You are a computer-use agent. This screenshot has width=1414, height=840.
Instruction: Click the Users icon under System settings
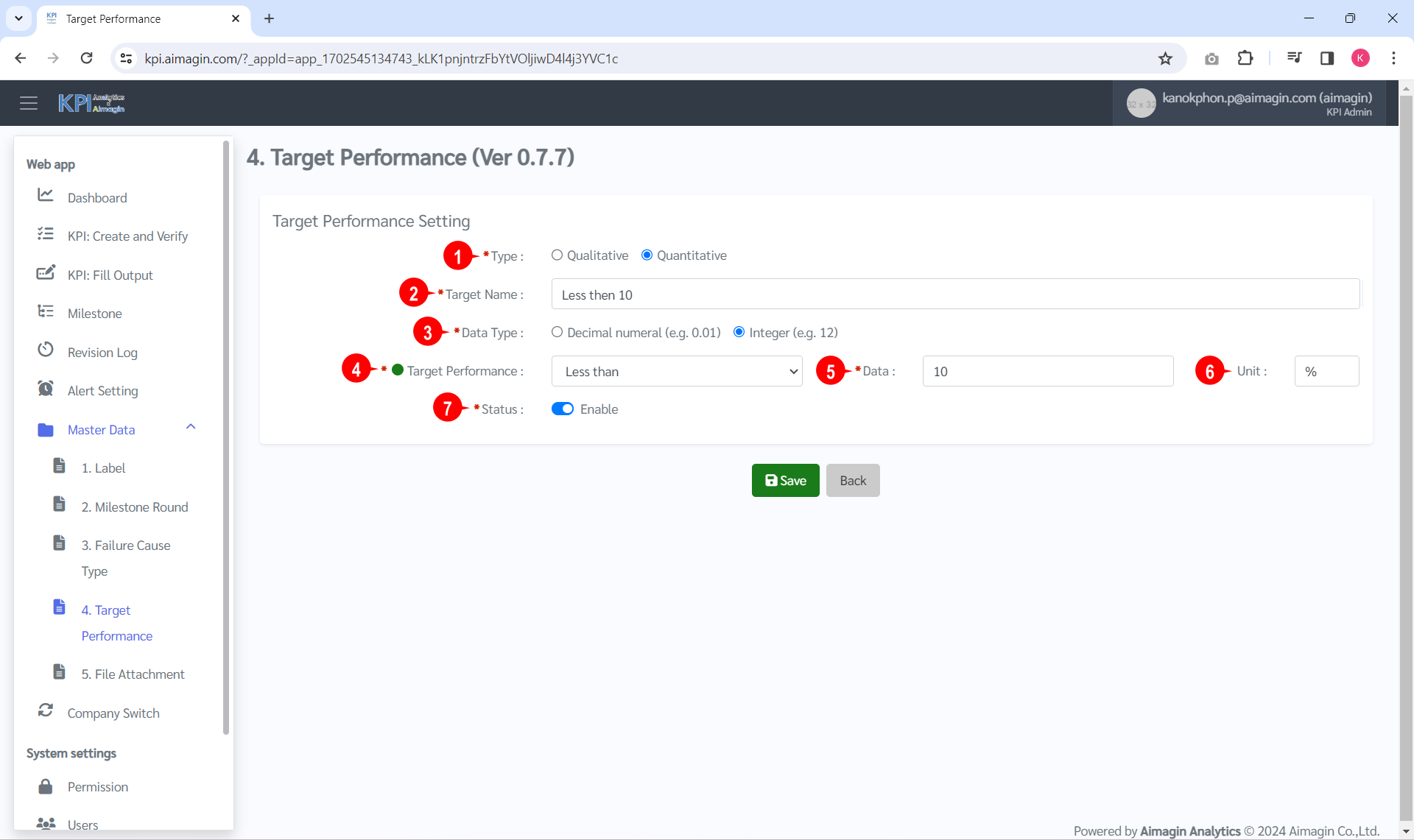[x=46, y=824]
